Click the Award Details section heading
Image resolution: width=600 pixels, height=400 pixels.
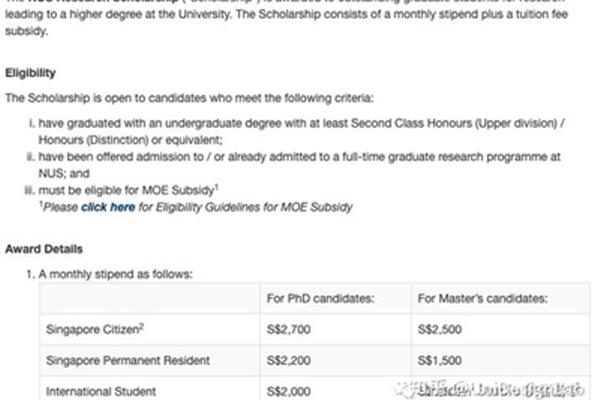tap(44, 249)
